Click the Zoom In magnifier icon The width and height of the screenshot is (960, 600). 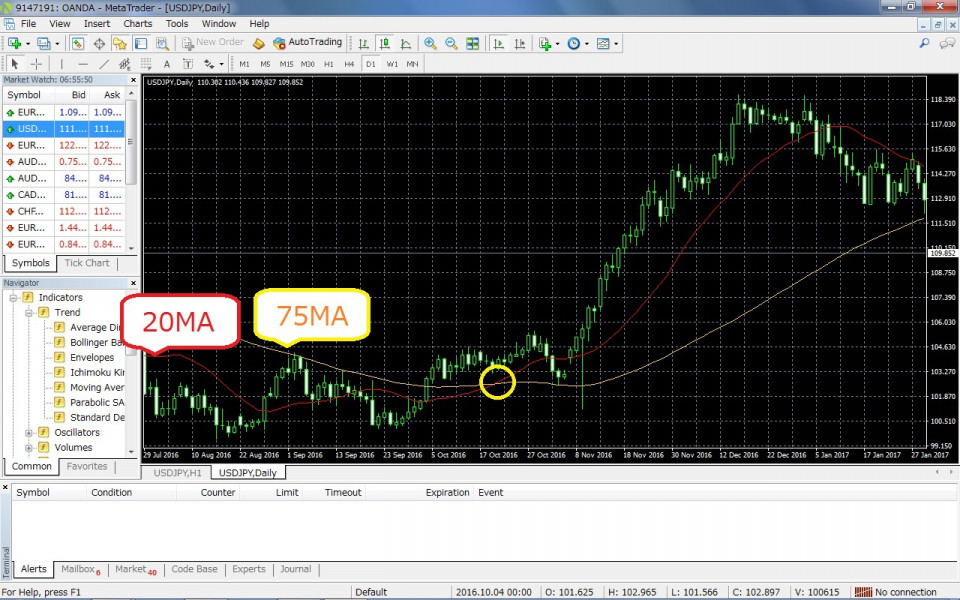(x=430, y=43)
